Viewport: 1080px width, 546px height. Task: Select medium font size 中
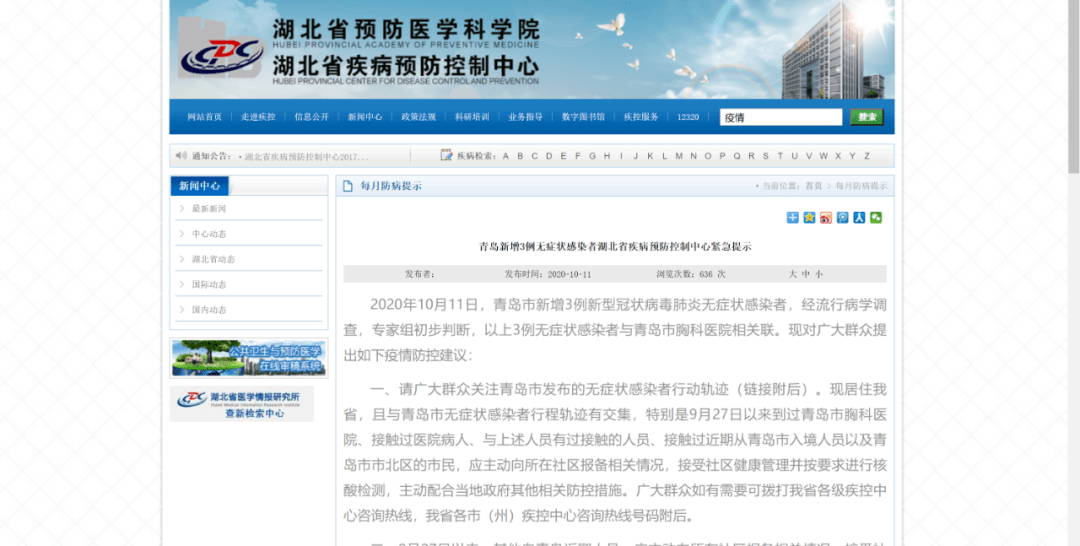(806, 274)
